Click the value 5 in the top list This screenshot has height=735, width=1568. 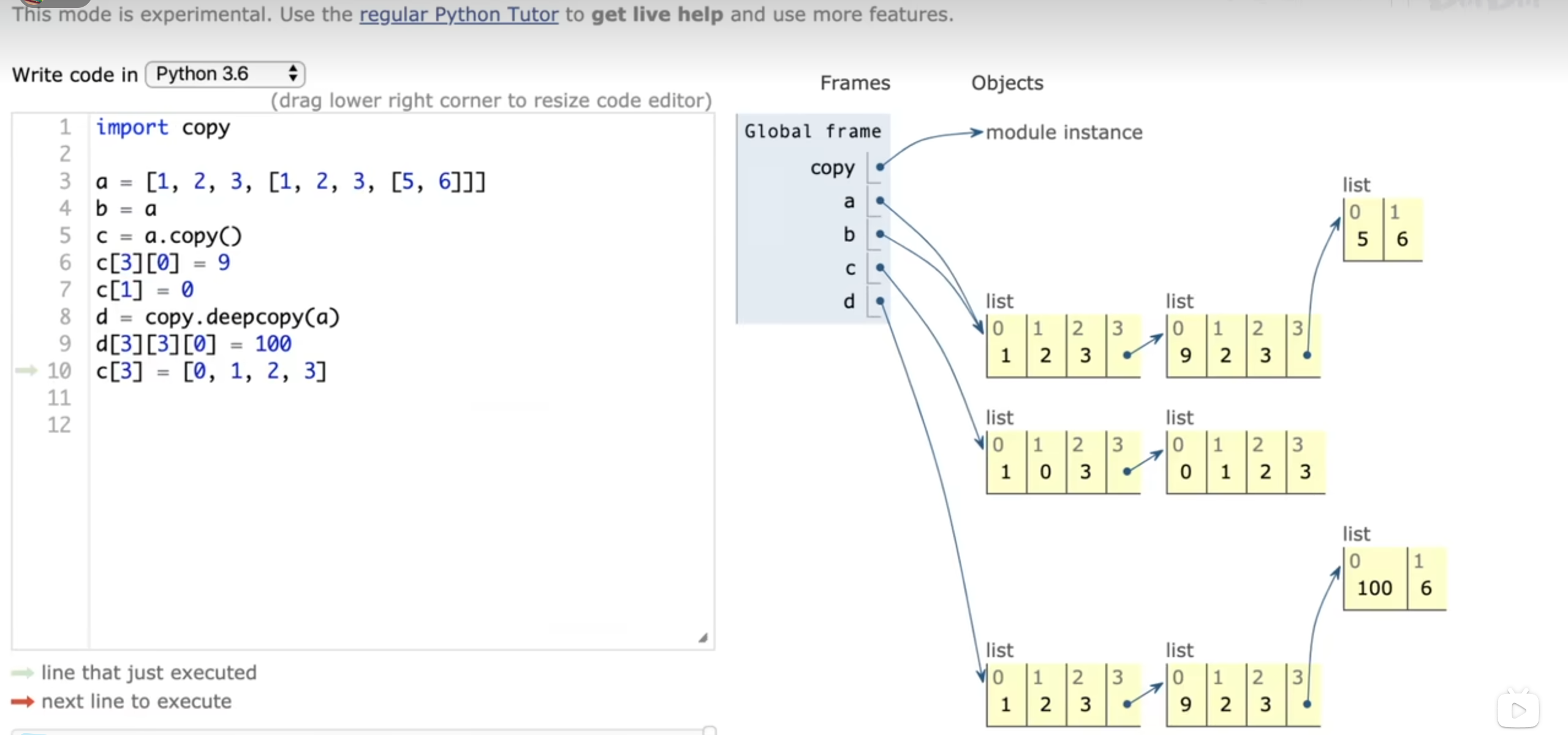click(x=1362, y=239)
